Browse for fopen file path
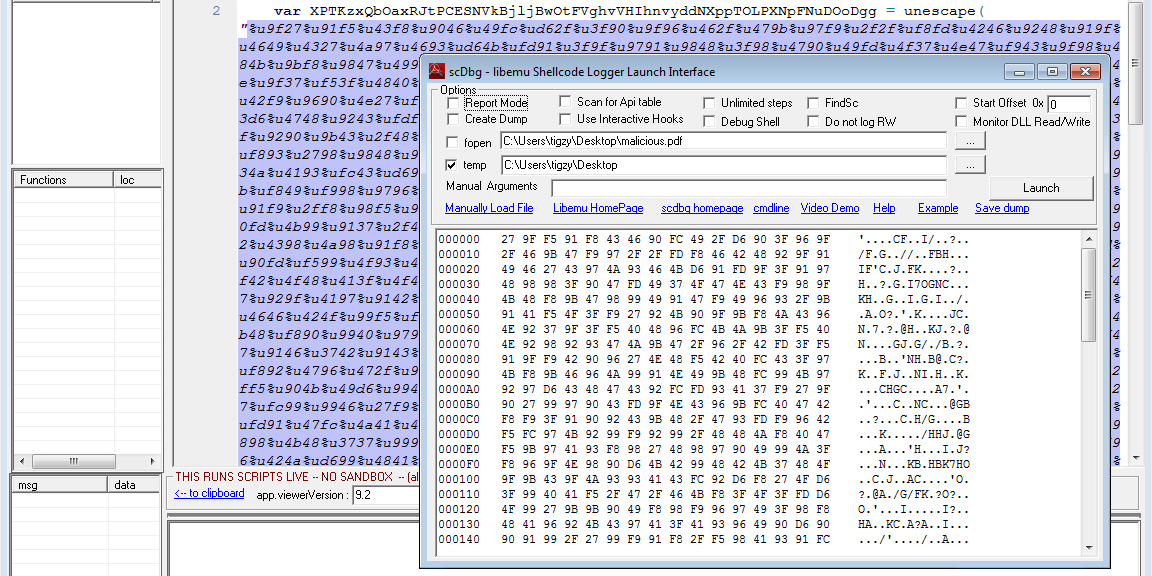Viewport: 1152px width, 576px height. pos(971,140)
